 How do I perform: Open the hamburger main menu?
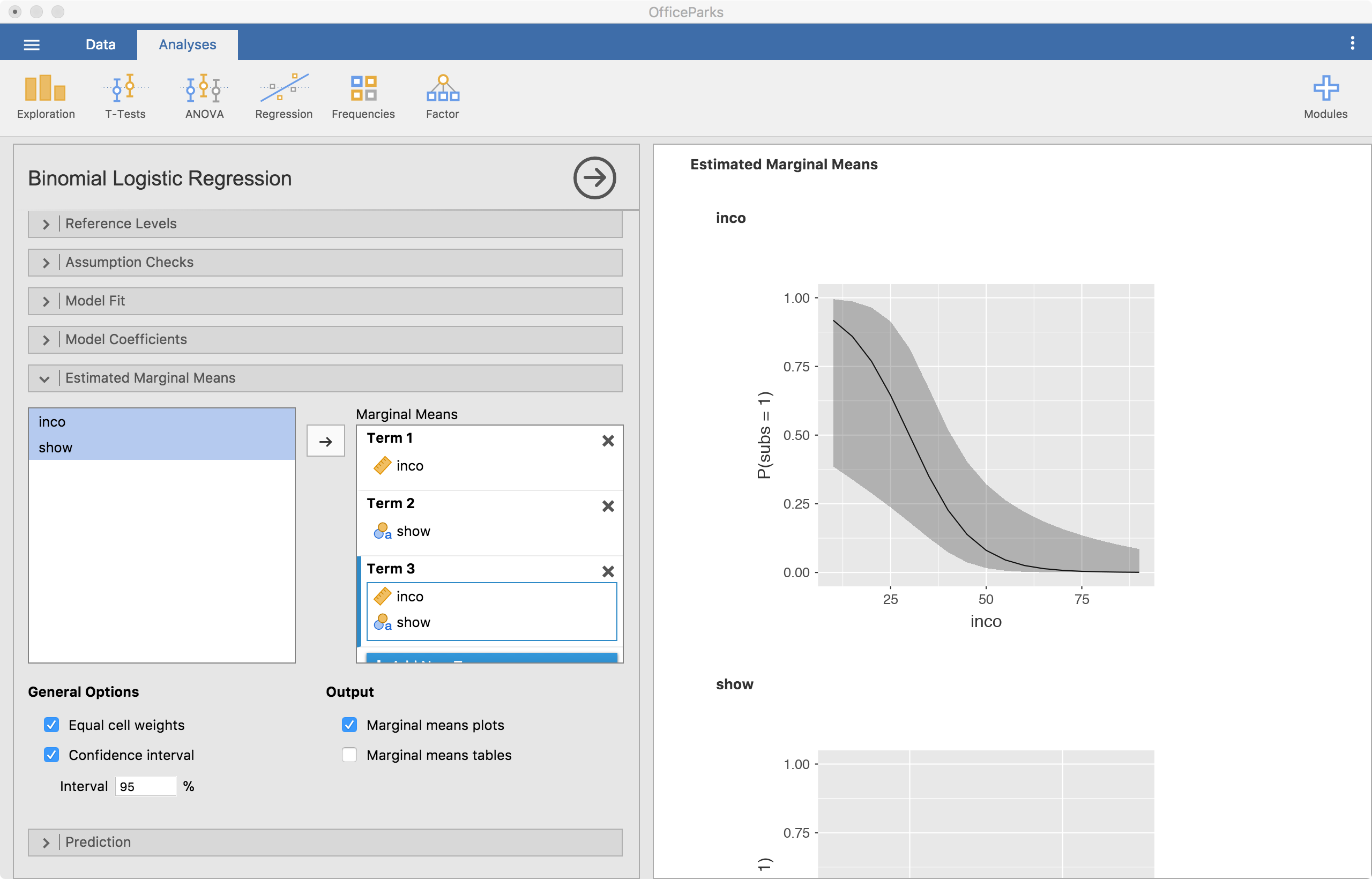pos(32,44)
